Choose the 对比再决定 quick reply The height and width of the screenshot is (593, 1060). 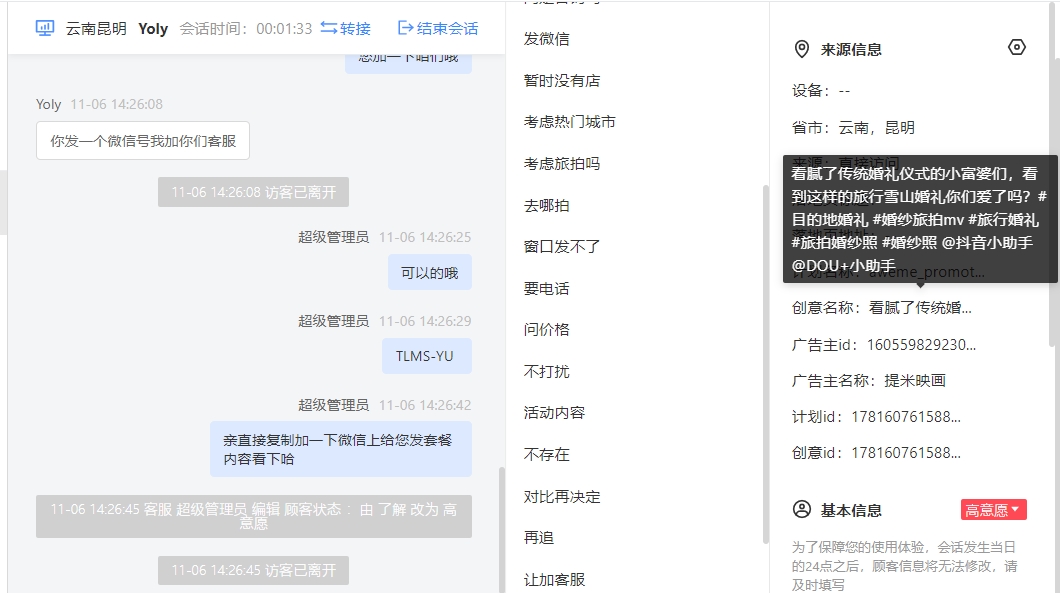[562, 497]
